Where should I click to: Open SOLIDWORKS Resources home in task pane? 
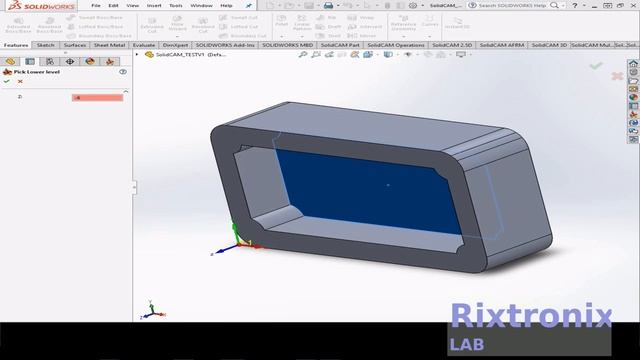pos(633,63)
